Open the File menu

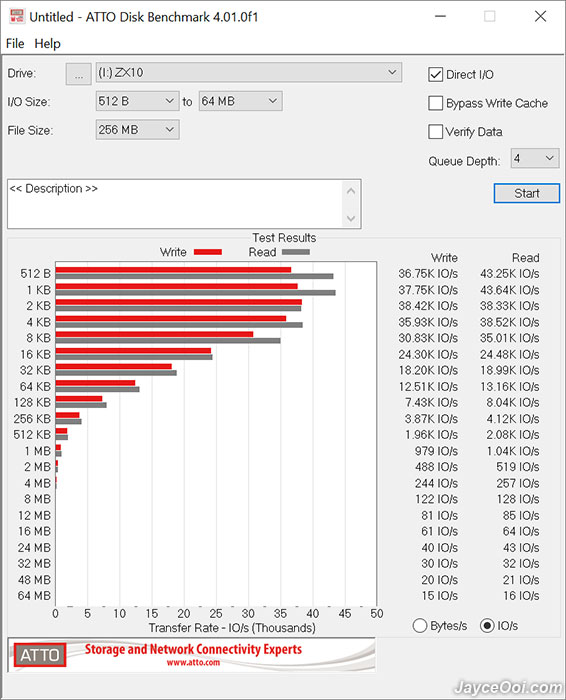(x=15, y=44)
